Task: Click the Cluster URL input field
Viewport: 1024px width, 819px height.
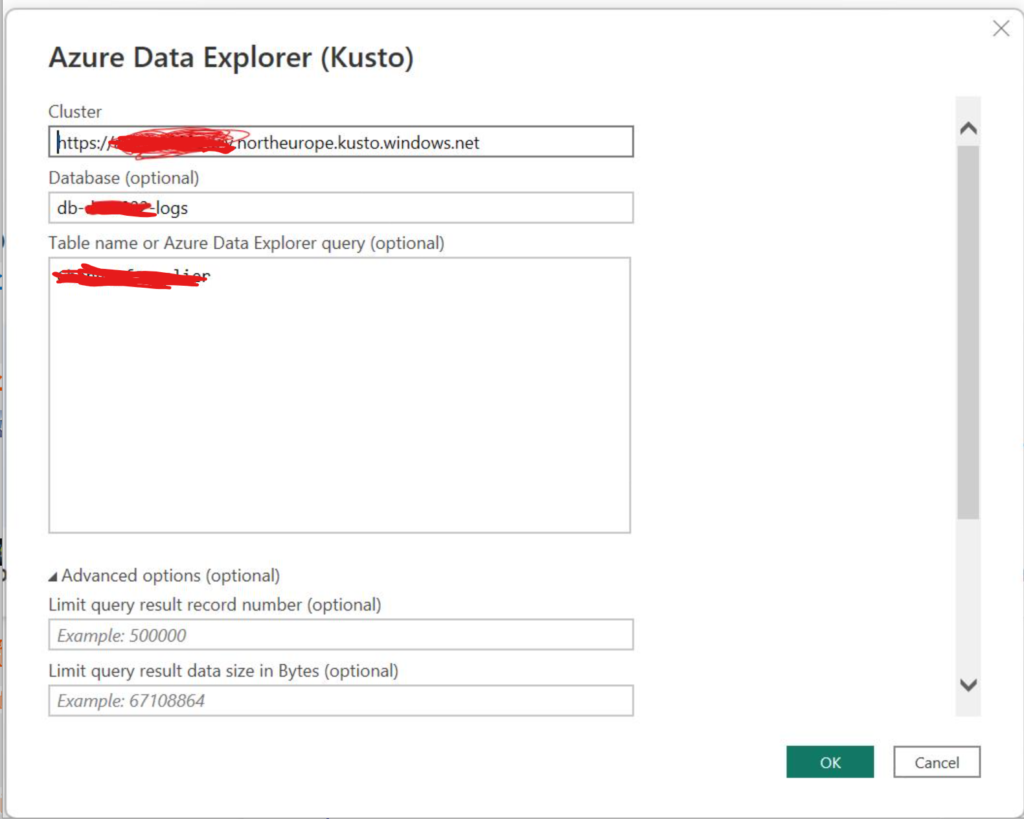Action: (341, 142)
